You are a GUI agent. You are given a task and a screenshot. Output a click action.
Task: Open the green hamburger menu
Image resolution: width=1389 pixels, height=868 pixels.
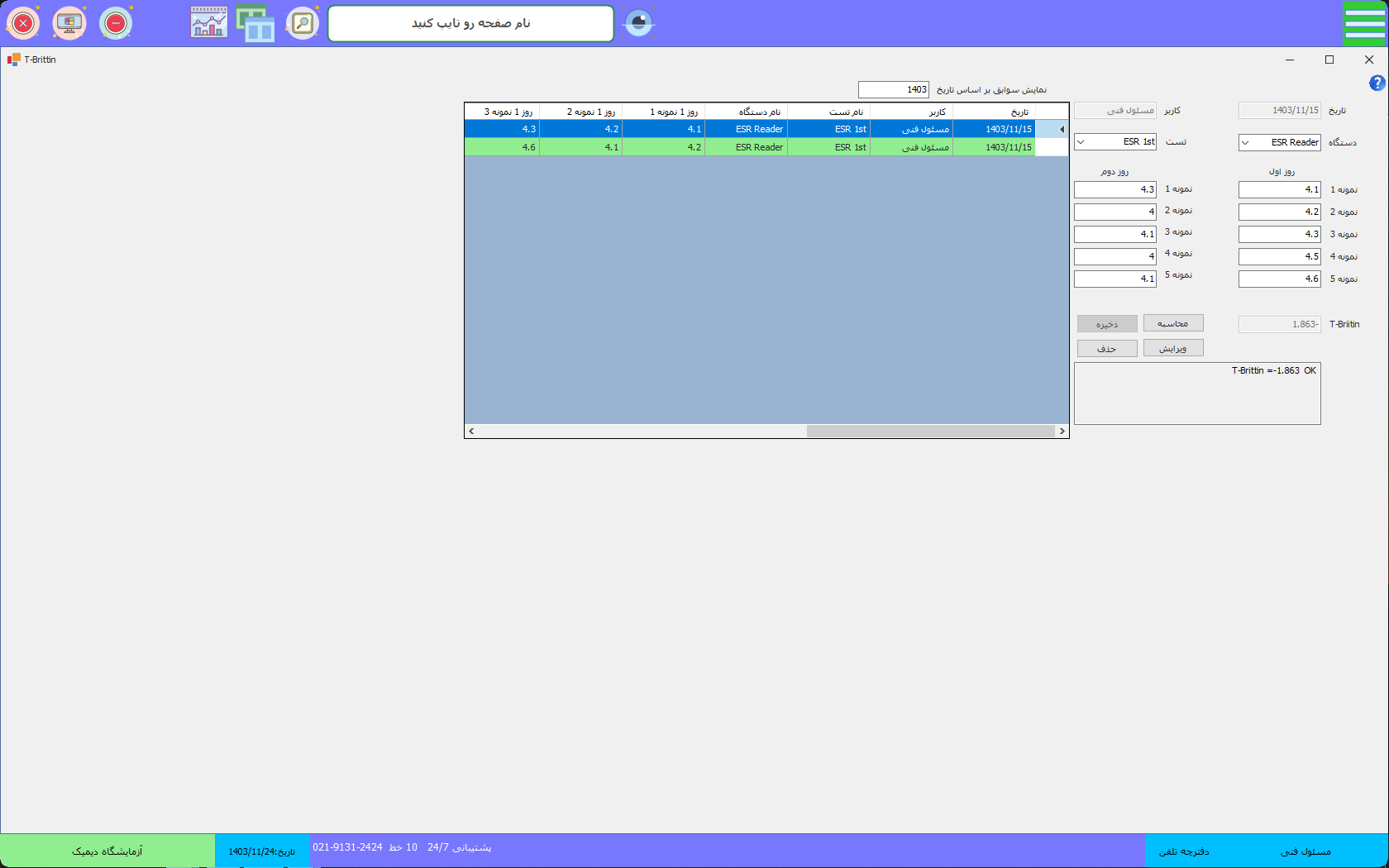point(1364,23)
